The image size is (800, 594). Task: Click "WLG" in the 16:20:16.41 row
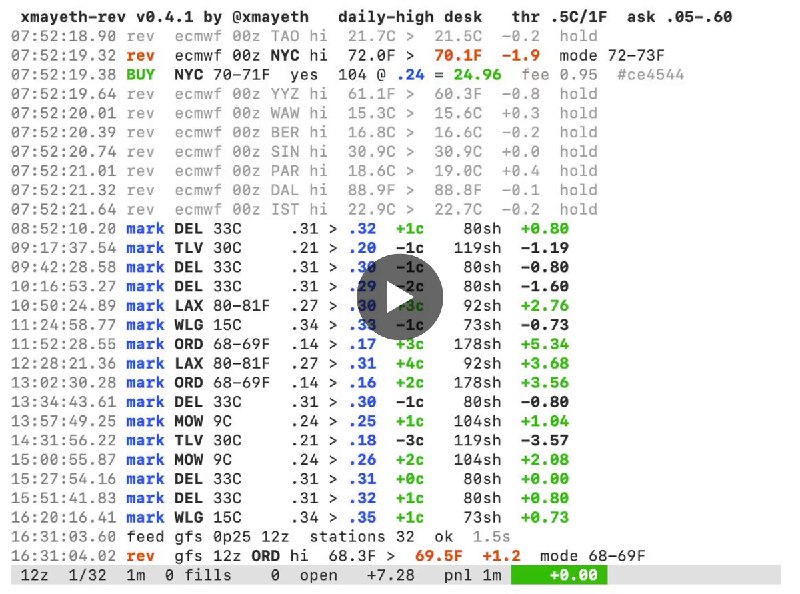(189, 517)
